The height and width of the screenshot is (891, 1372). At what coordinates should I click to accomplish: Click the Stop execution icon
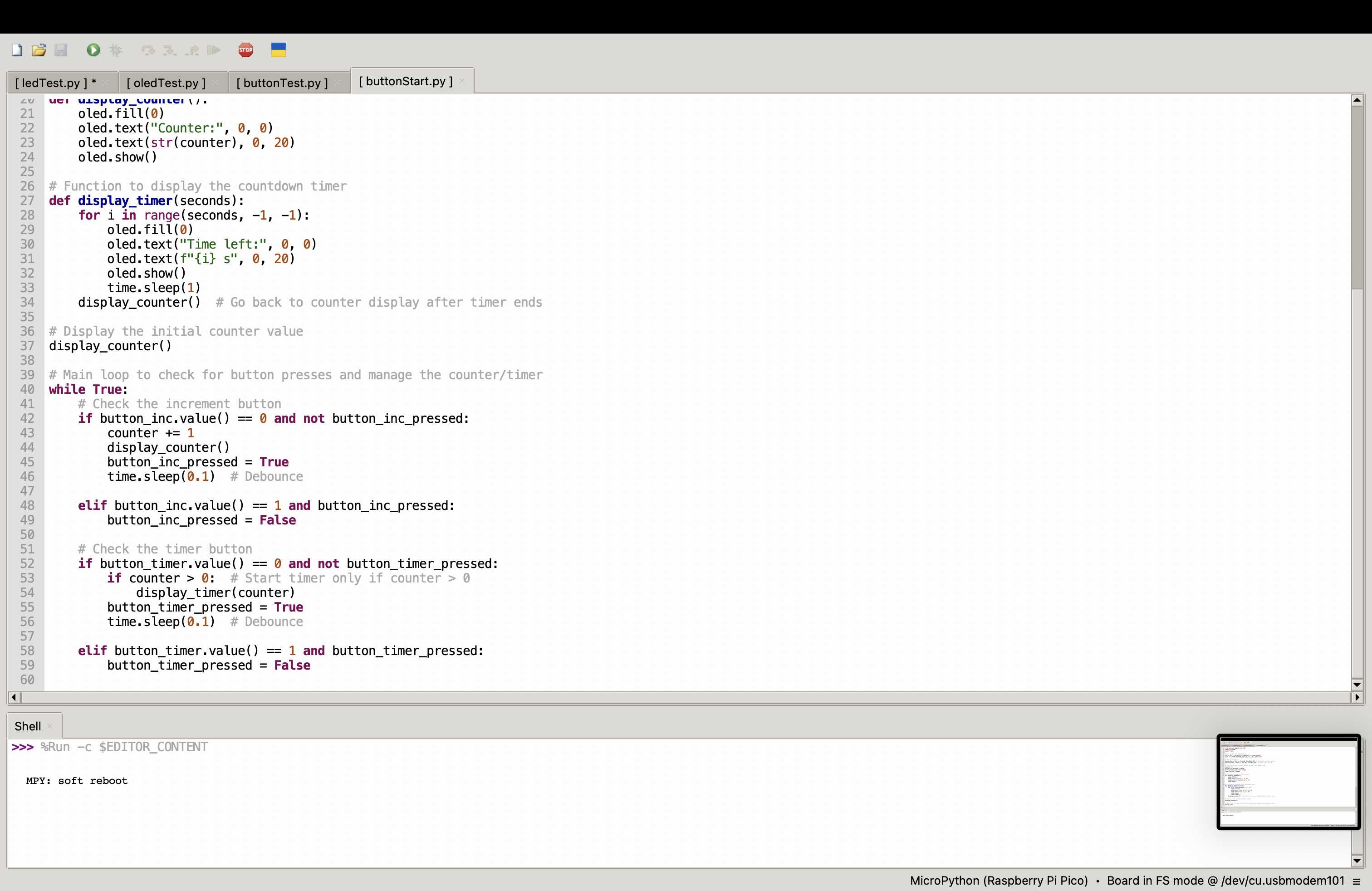(246, 50)
